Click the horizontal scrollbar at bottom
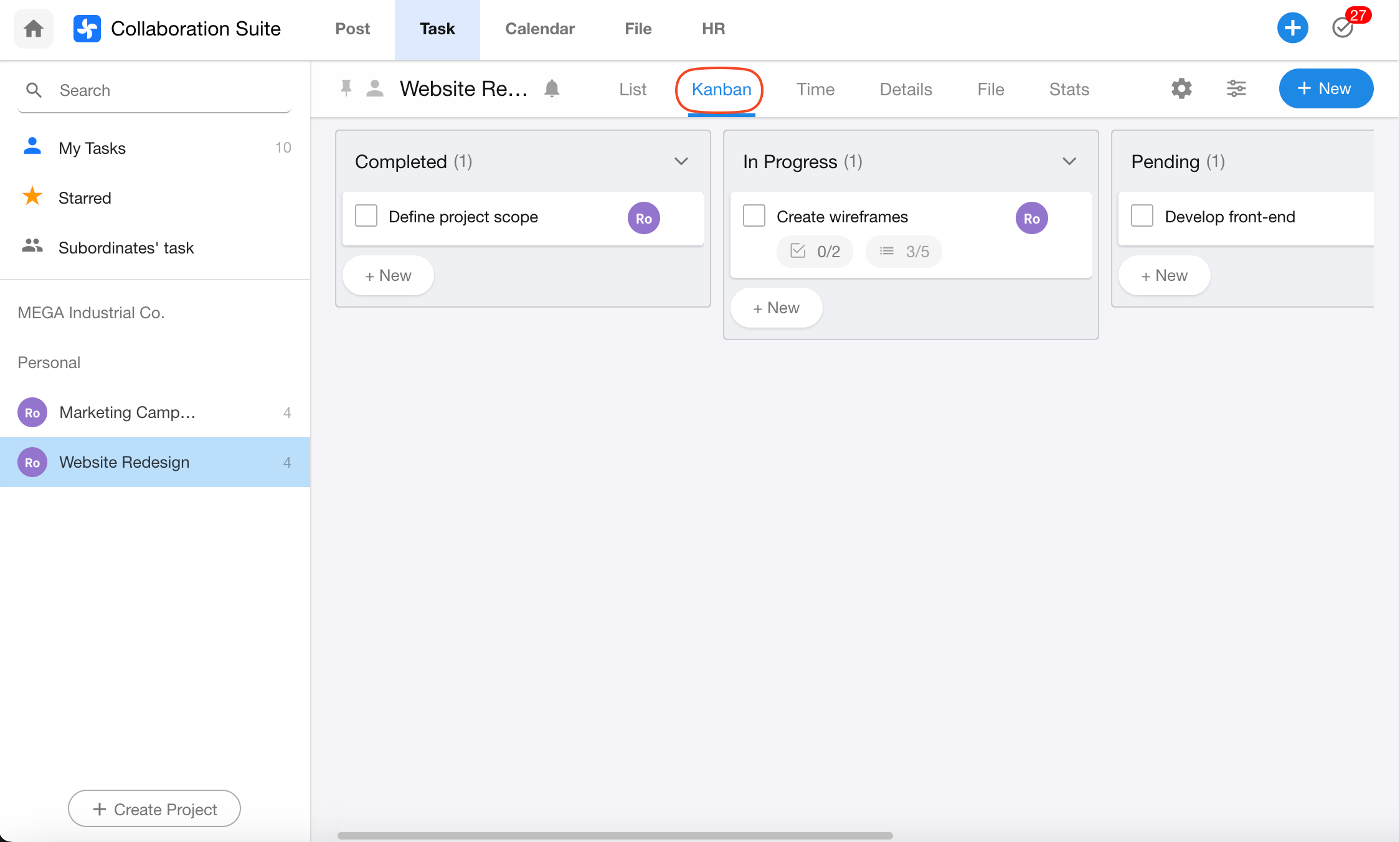 point(615,835)
